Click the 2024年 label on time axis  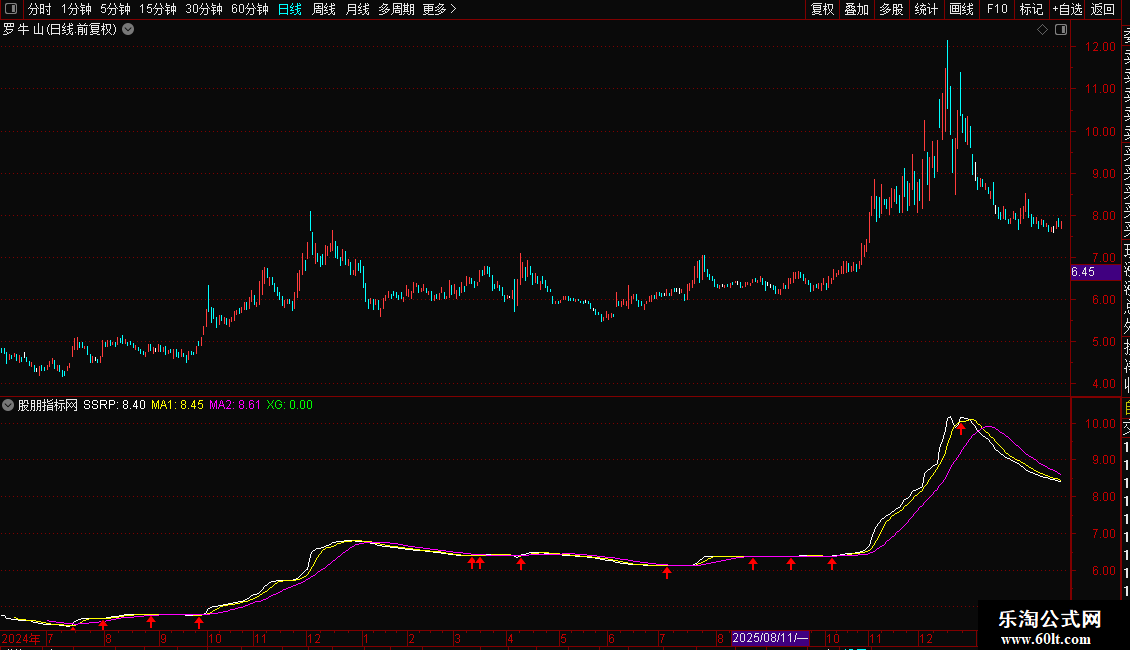[21, 638]
